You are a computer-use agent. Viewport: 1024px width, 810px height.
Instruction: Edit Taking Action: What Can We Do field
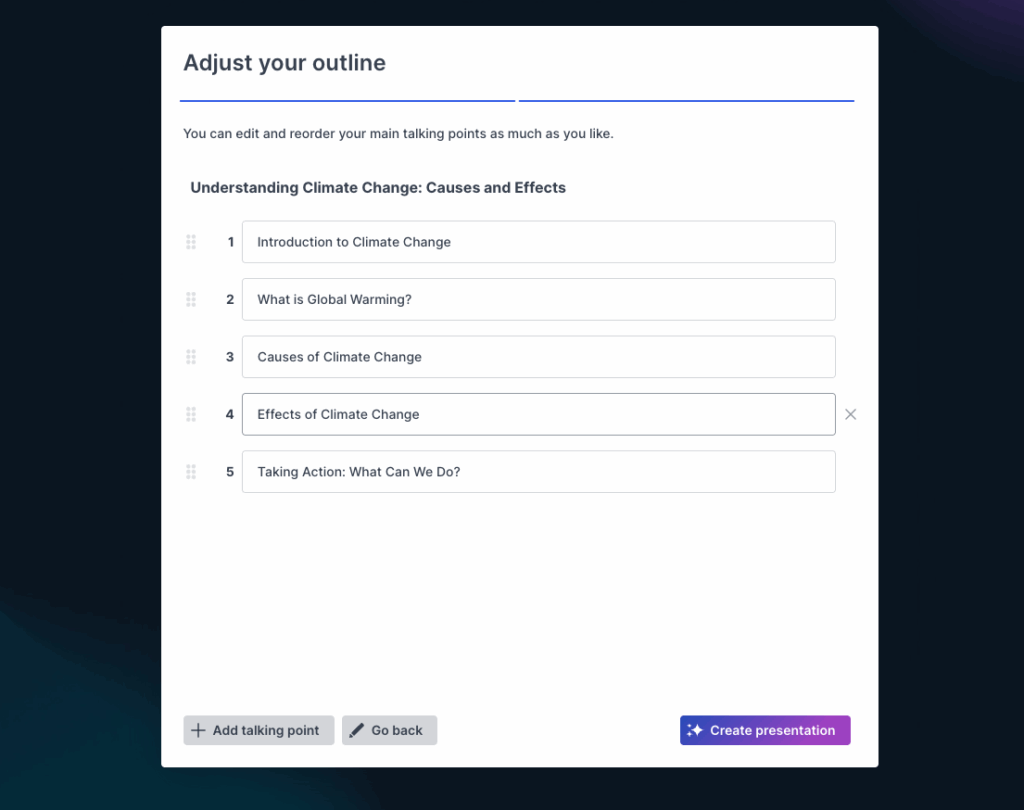coord(539,472)
